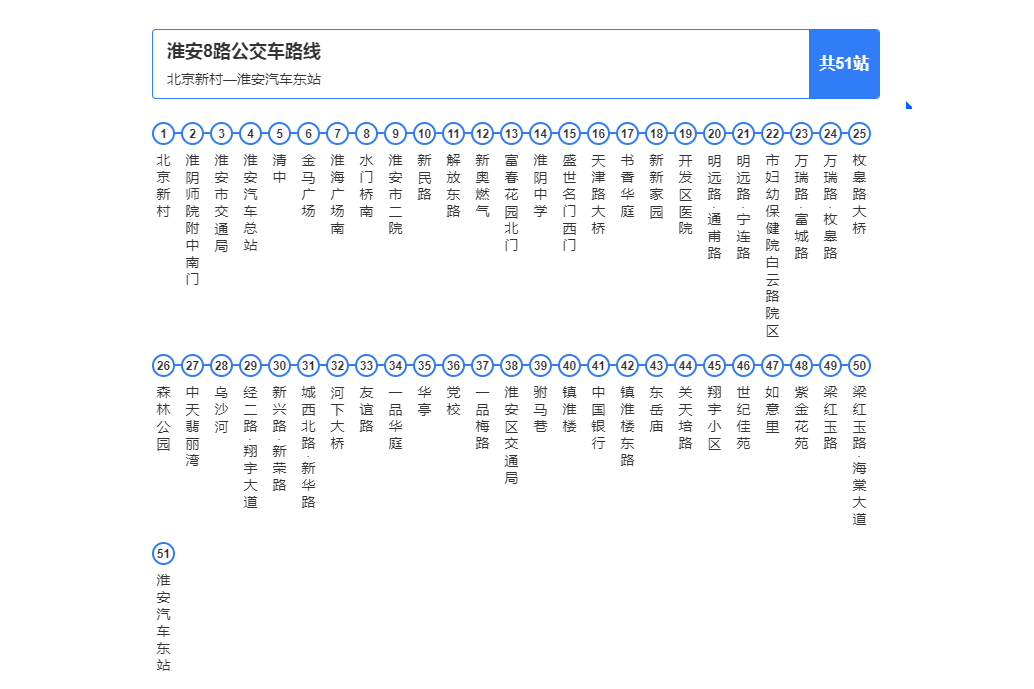Click station marker 33
The height and width of the screenshot is (689, 1034).
(x=367, y=365)
